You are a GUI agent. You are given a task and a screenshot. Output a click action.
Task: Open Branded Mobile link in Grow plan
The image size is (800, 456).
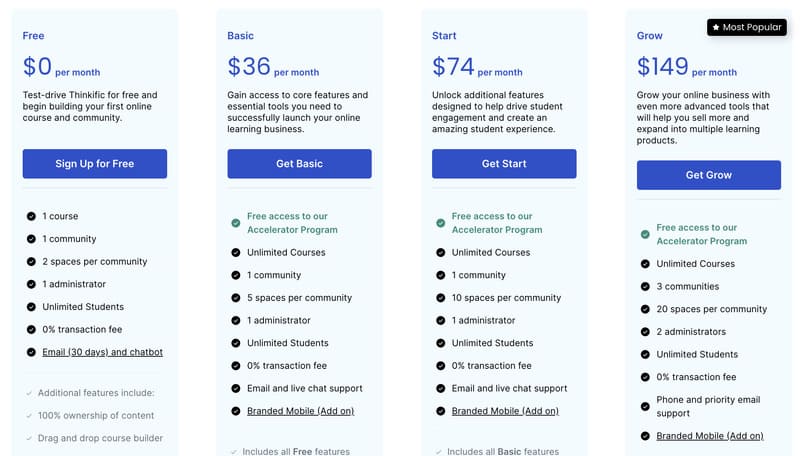click(x=710, y=436)
